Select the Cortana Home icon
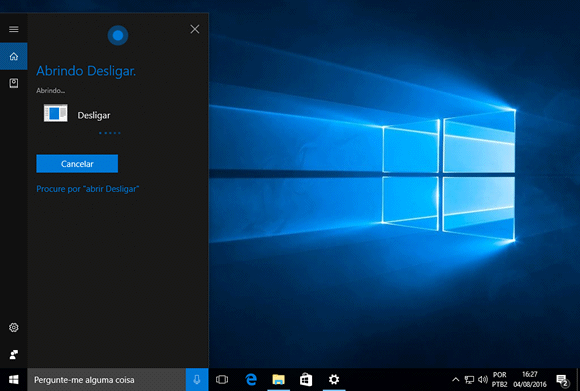 [14, 56]
